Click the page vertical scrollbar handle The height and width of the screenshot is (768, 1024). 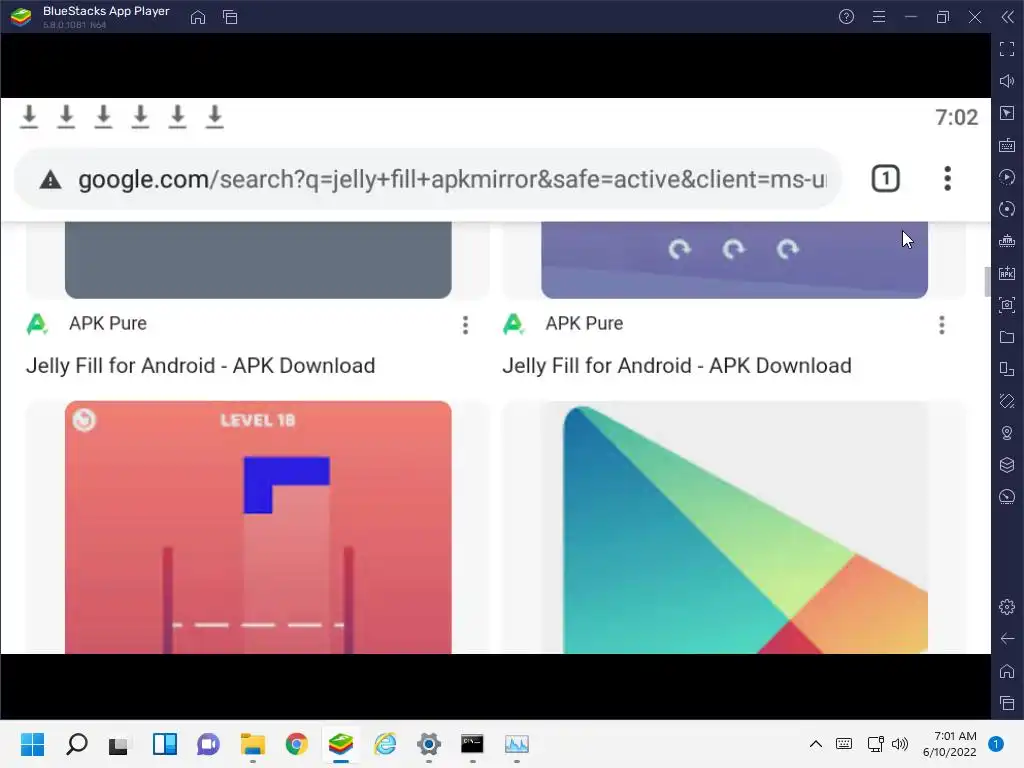point(987,281)
